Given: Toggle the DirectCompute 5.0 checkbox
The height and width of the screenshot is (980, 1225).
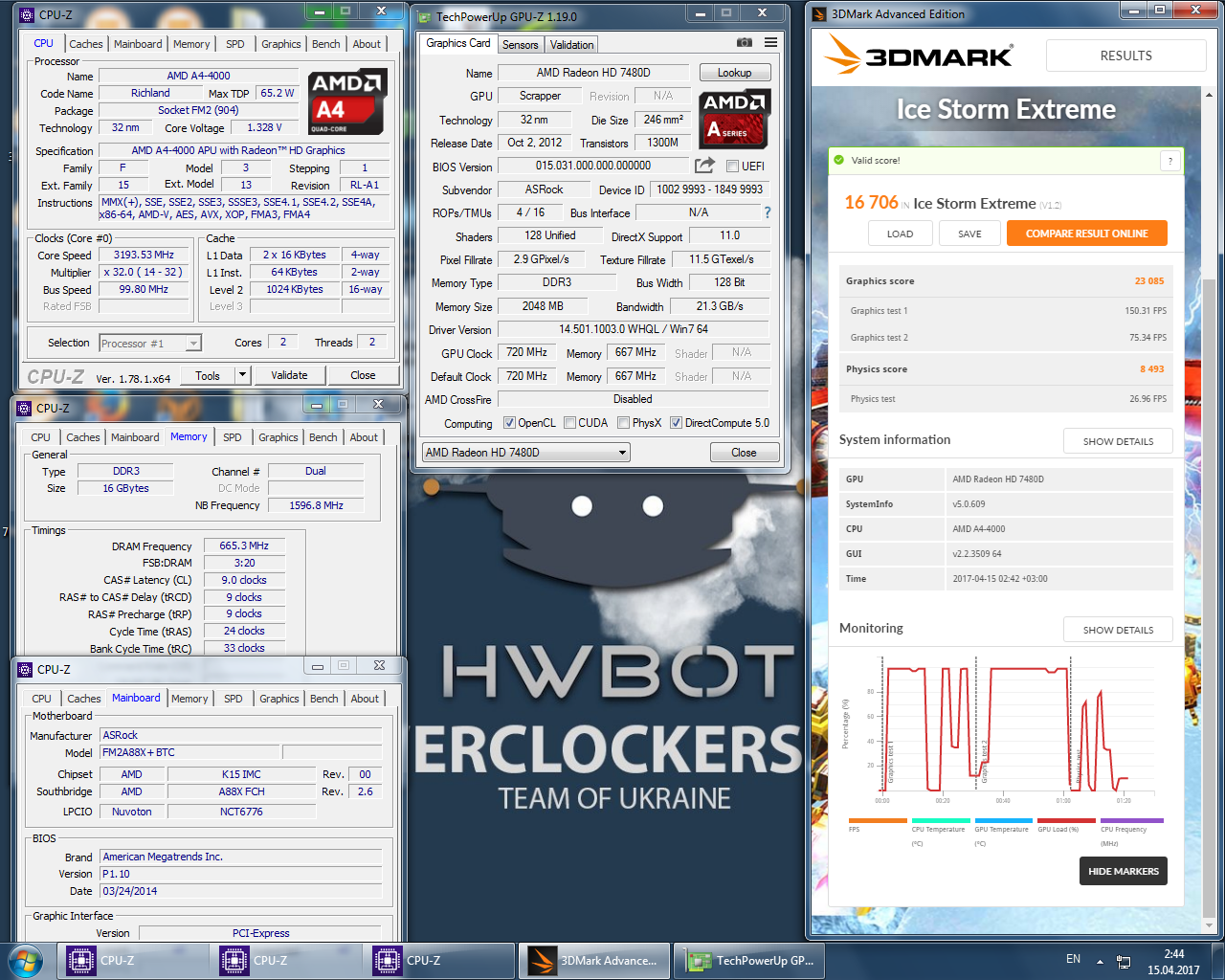Looking at the screenshot, I should (x=676, y=423).
